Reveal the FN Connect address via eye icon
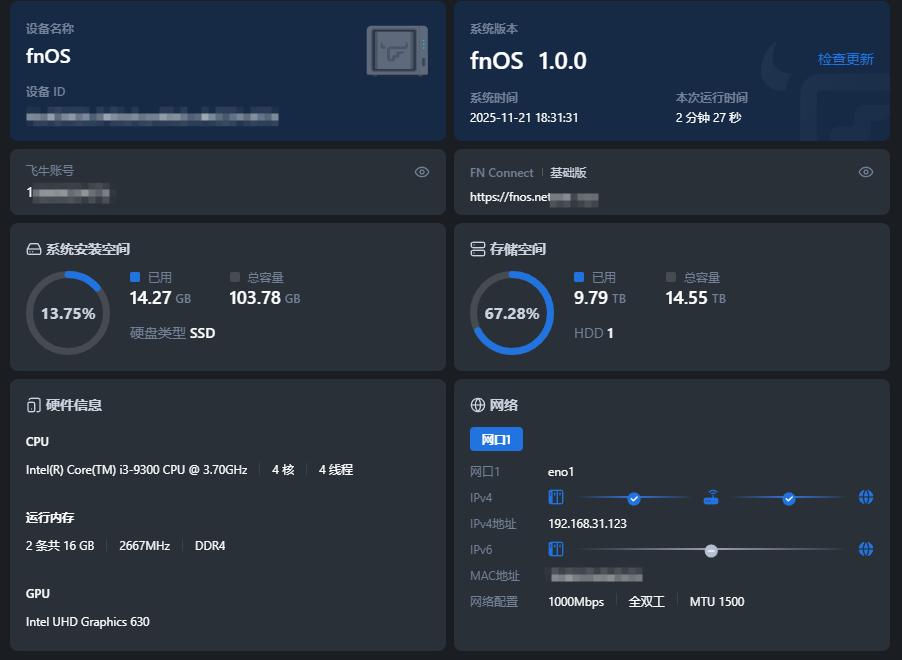902x660 pixels. pyautogui.click(x=866, y=172)
